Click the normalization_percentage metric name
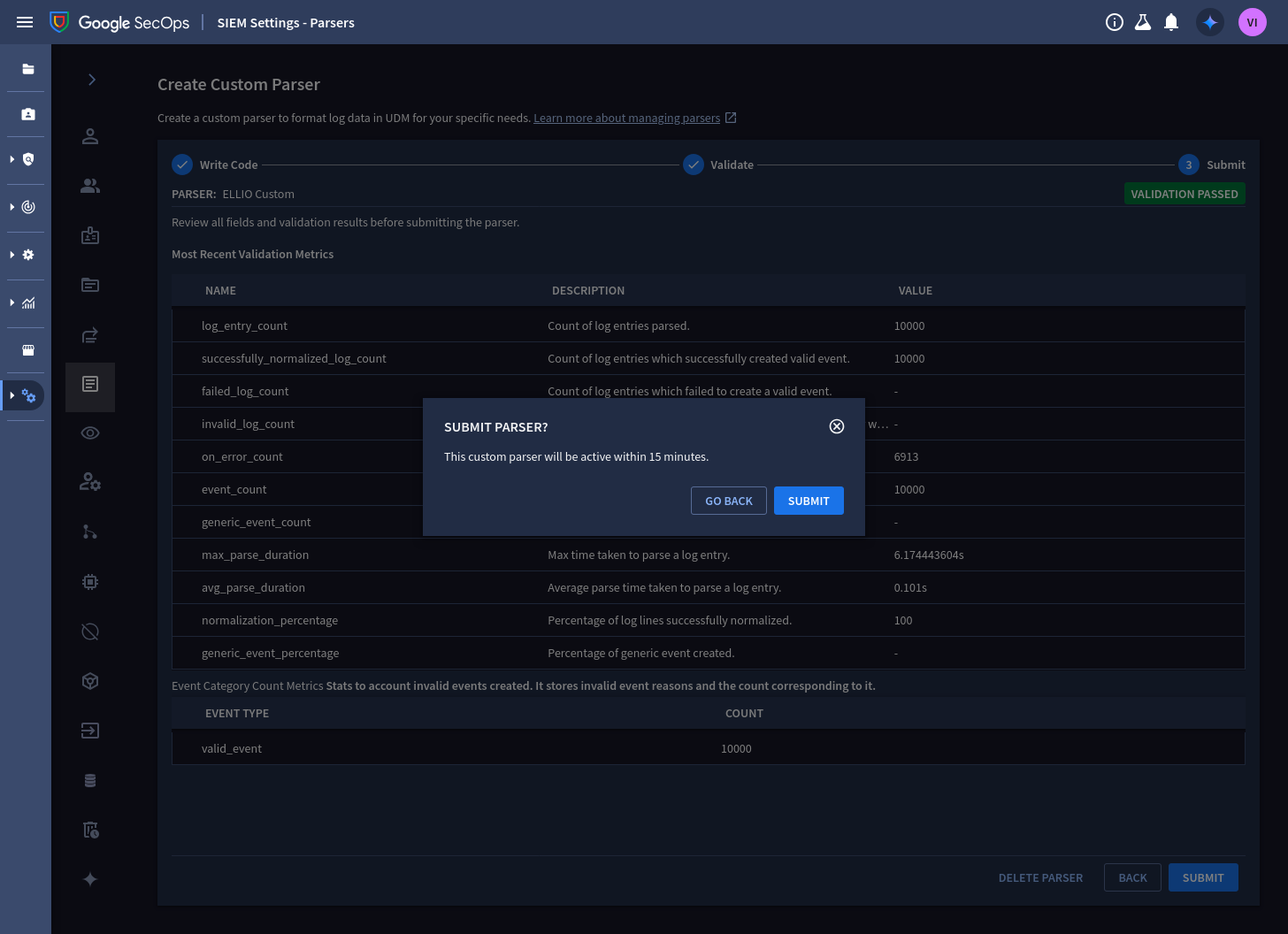The image size is (1288, 934). pos(270,620)
